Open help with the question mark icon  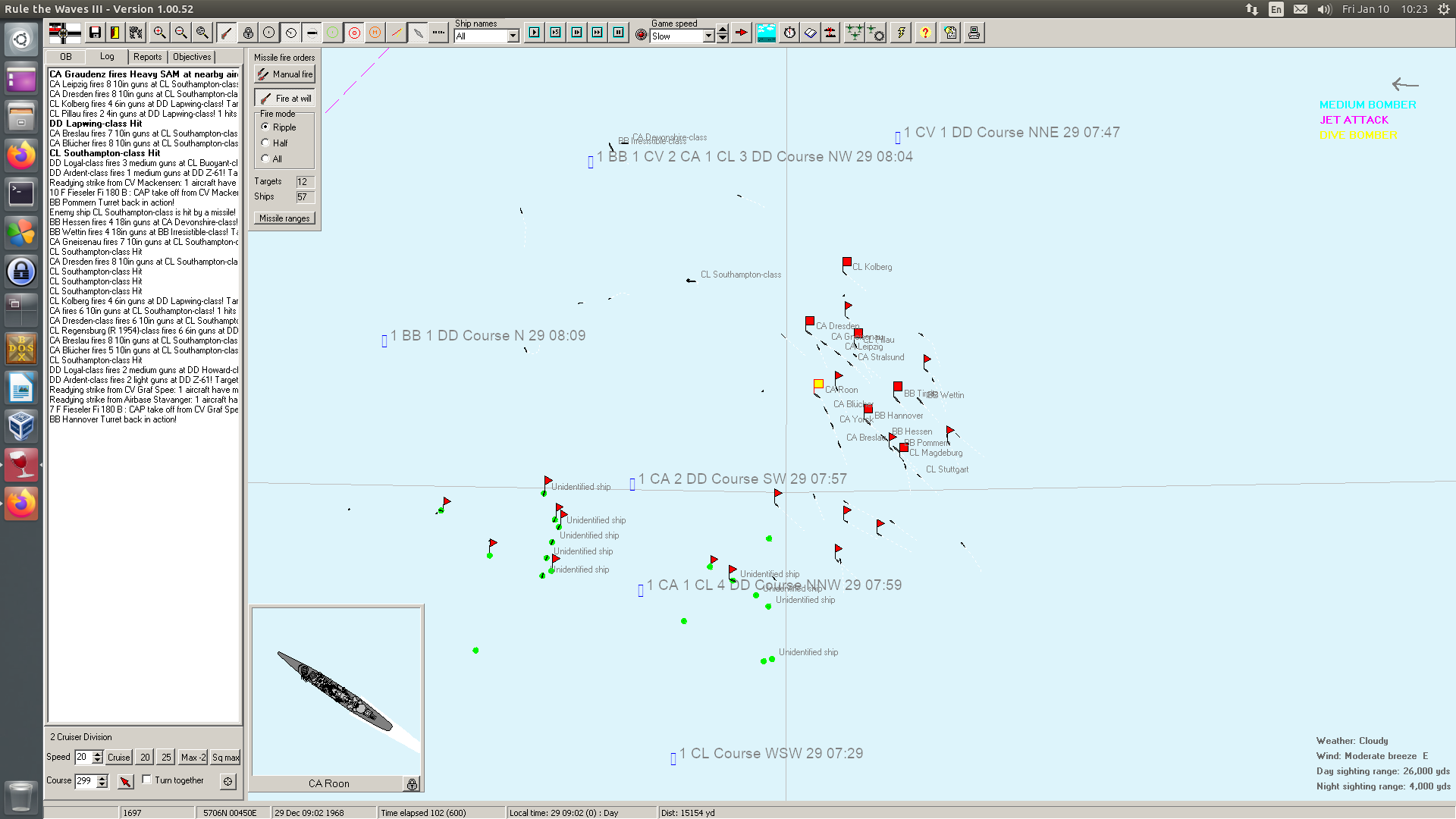(925, 33)
